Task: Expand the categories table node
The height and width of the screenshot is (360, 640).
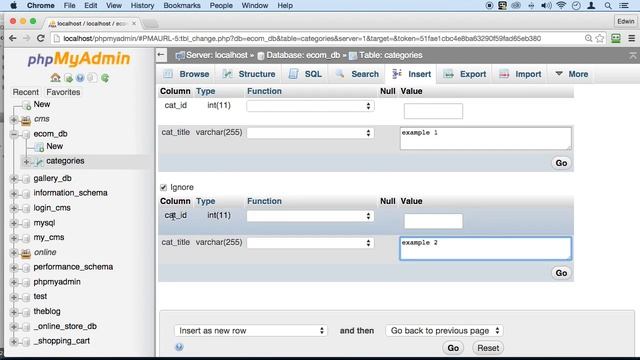Action: tap(27, 162)
